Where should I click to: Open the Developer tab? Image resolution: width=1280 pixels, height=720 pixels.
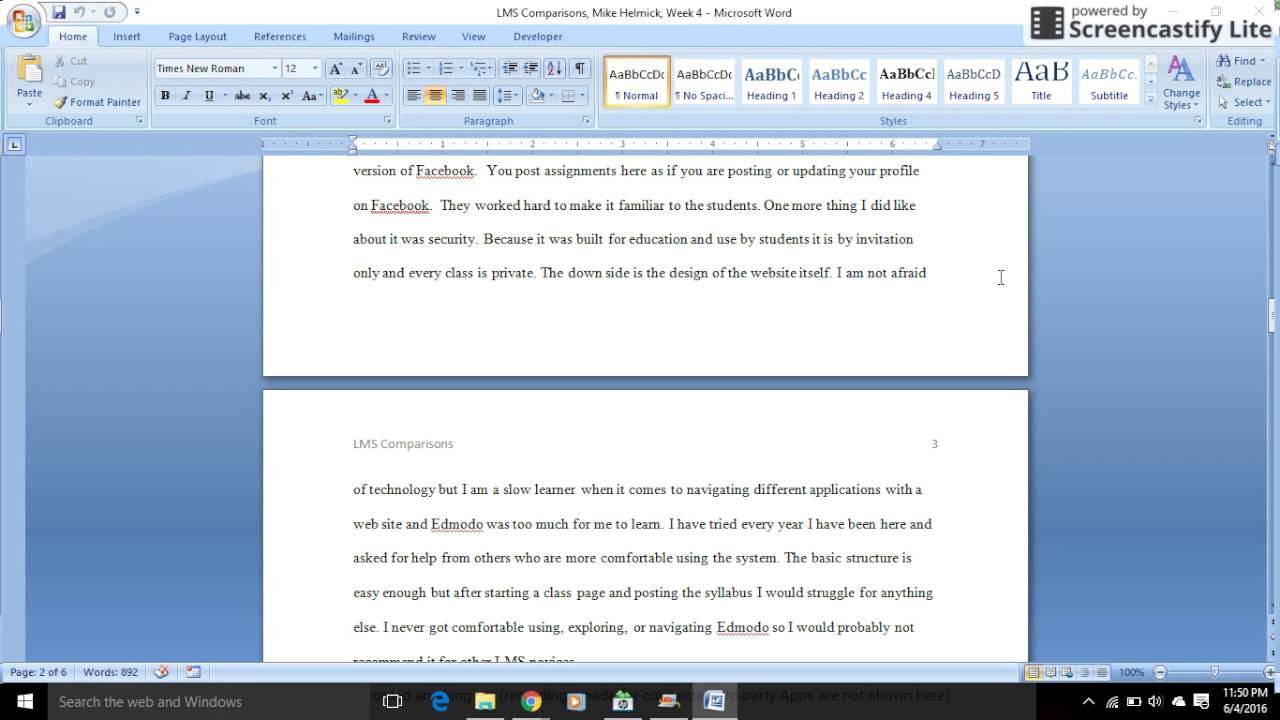(x=538, y=36)
